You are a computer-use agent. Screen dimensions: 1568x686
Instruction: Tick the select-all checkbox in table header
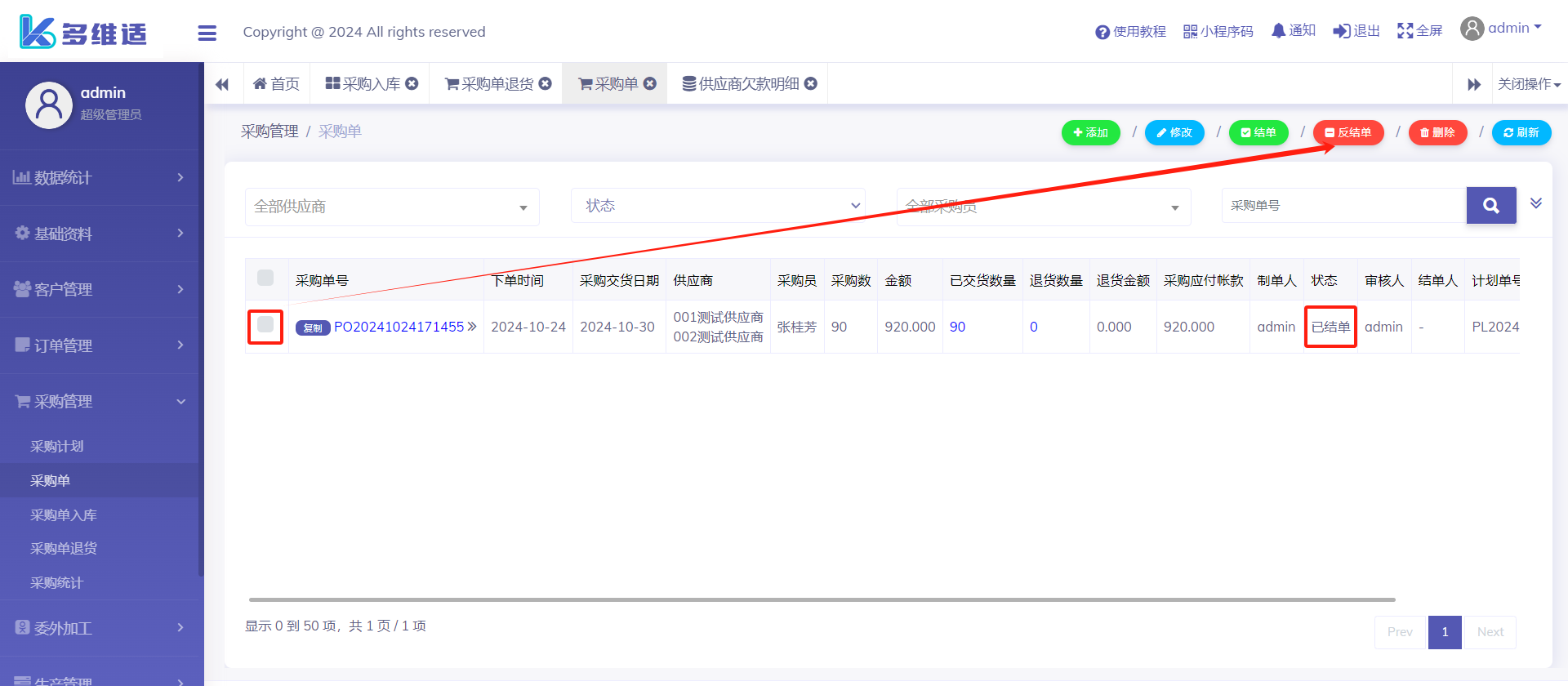tap(265, 278)
